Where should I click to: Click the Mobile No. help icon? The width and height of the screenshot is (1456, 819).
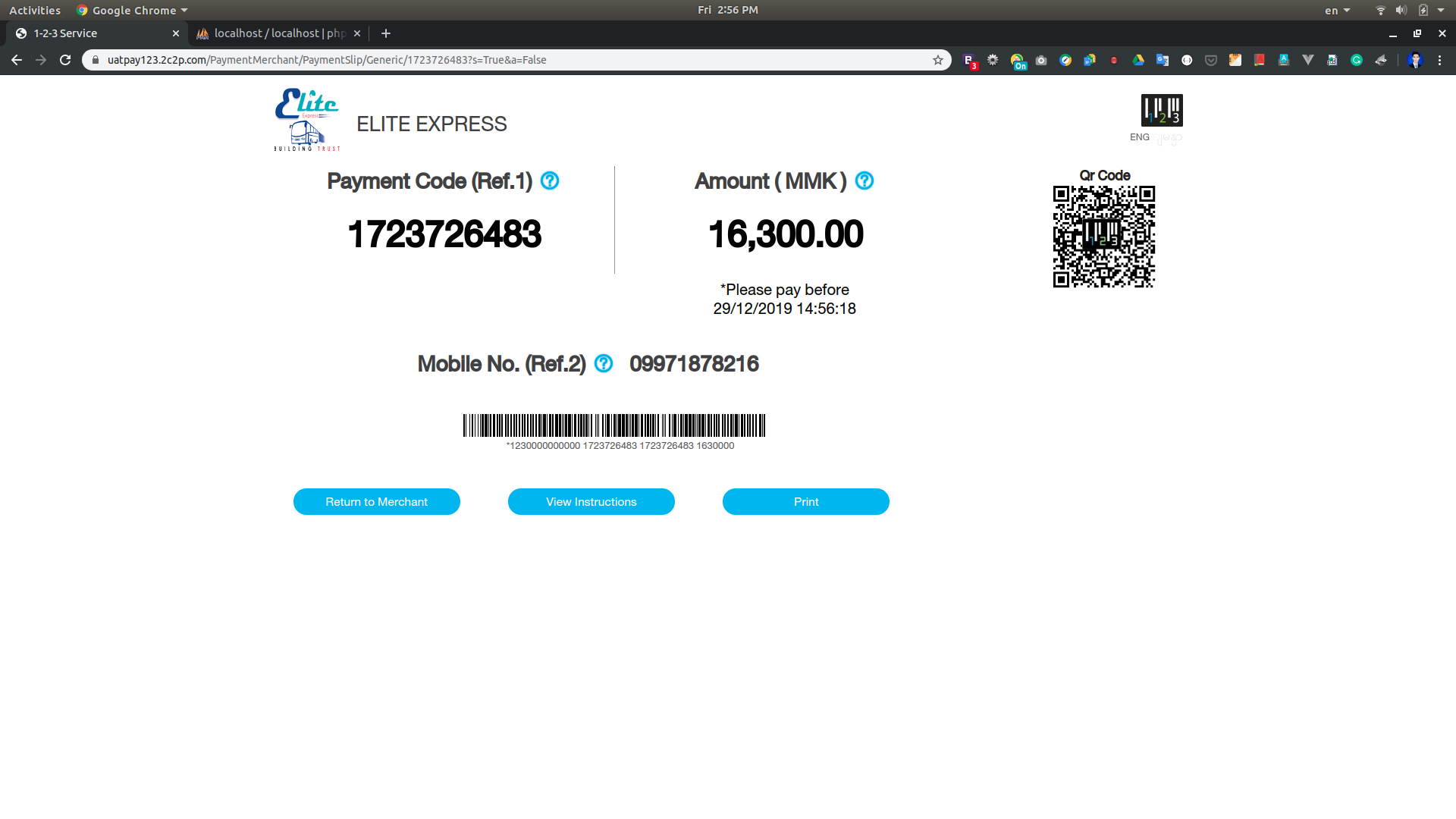[x=604, y=364]
